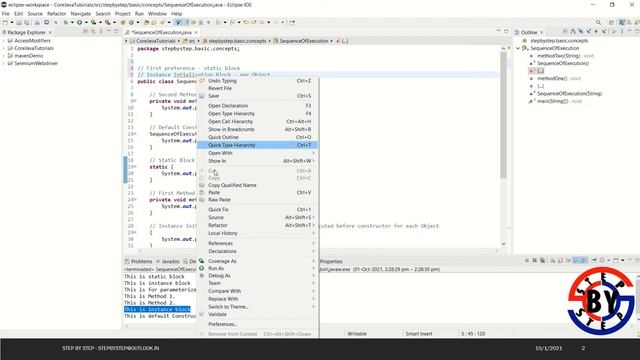Close the Outline view tab
This screenshot has width=640, height=360.
[542, 32]
